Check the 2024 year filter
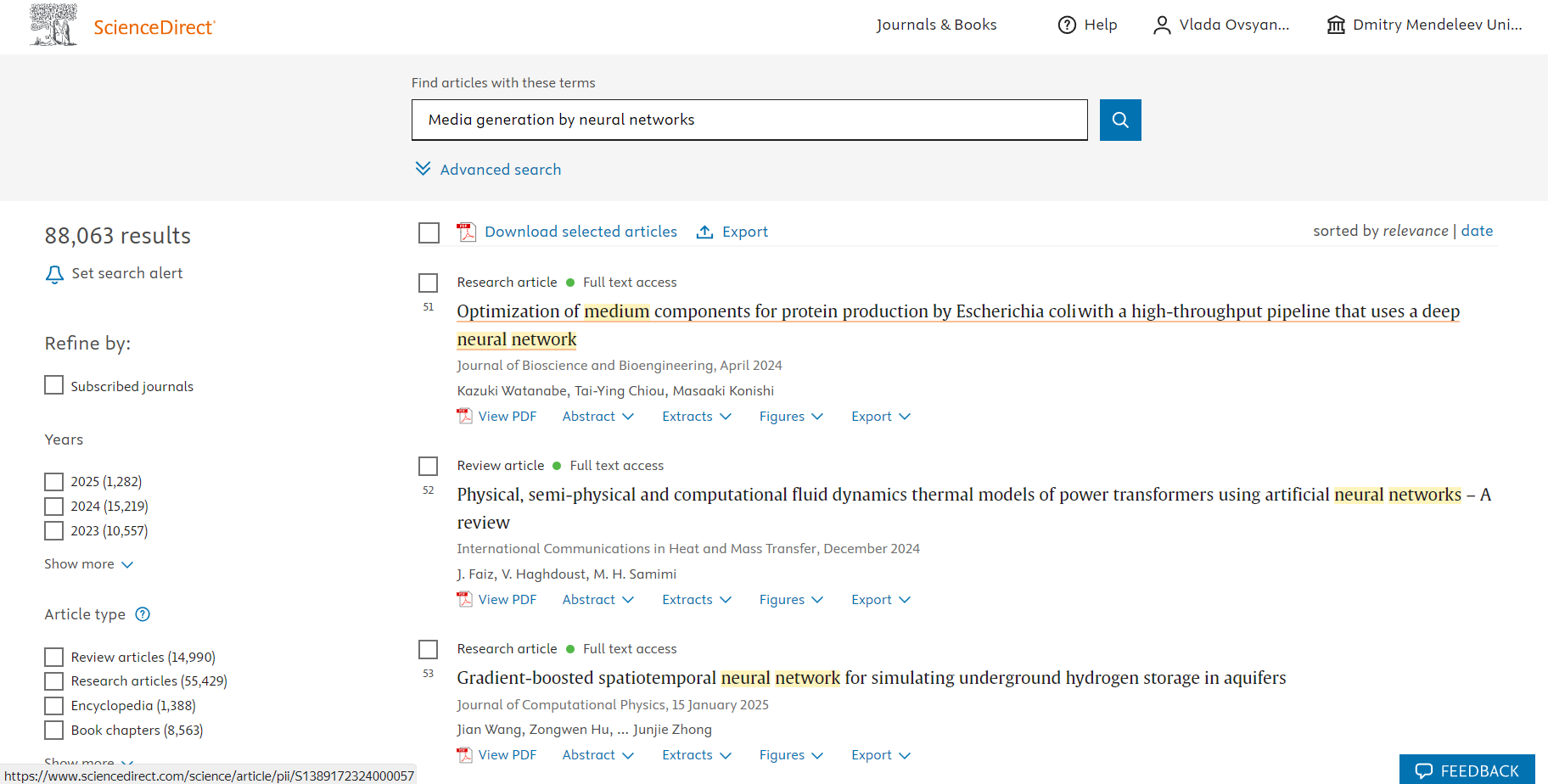 coord(53,507)
